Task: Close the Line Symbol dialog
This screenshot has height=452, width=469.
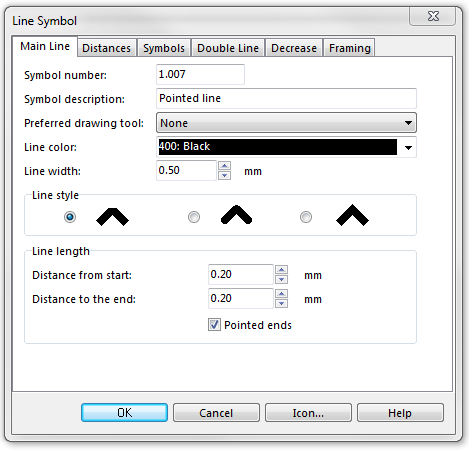Action: (x=432, y=16)
